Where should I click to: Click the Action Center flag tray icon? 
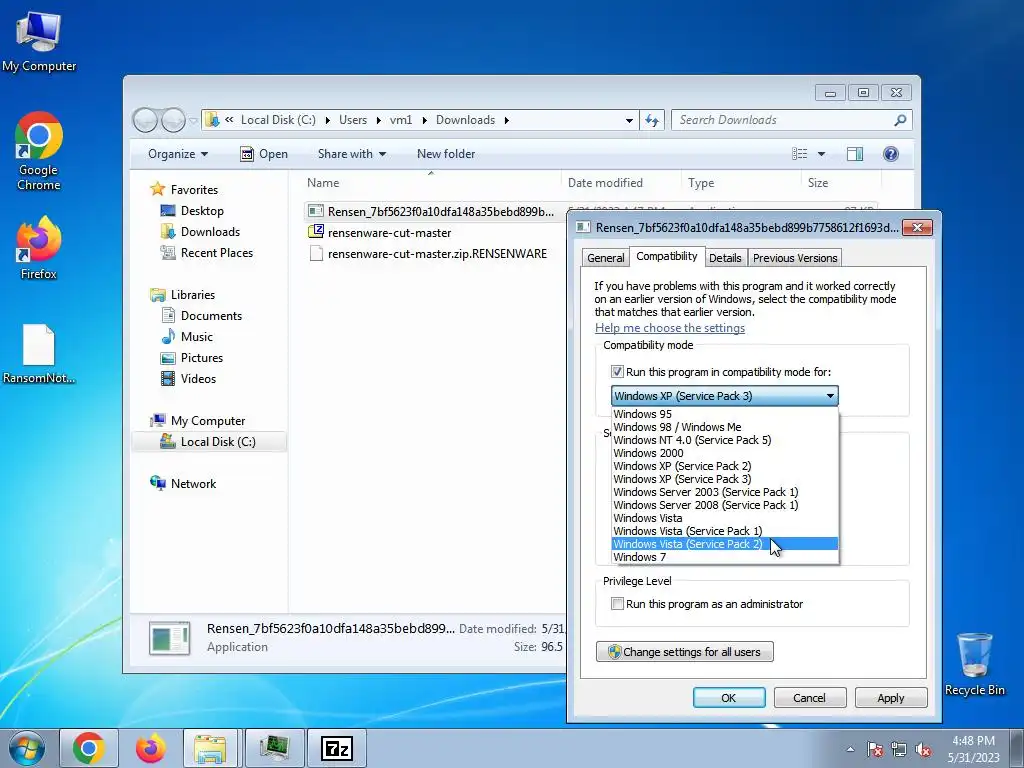click(875, 749)
